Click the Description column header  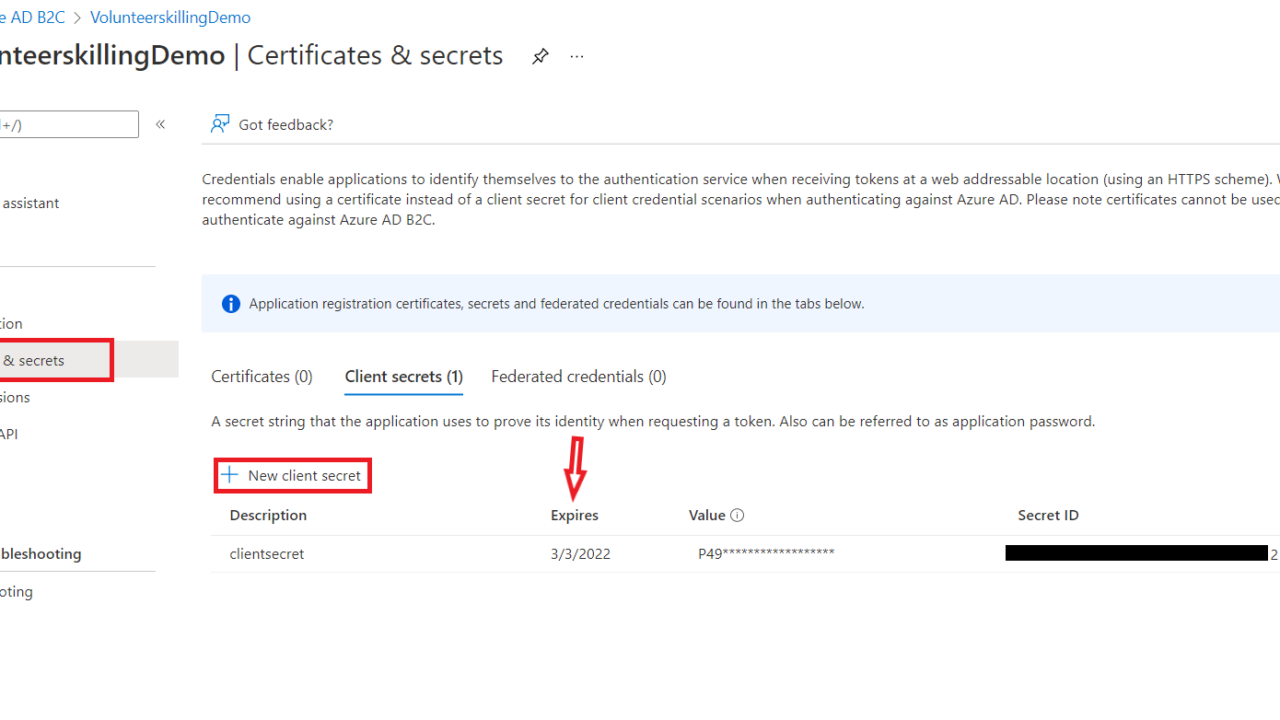[x=268, y=516]
